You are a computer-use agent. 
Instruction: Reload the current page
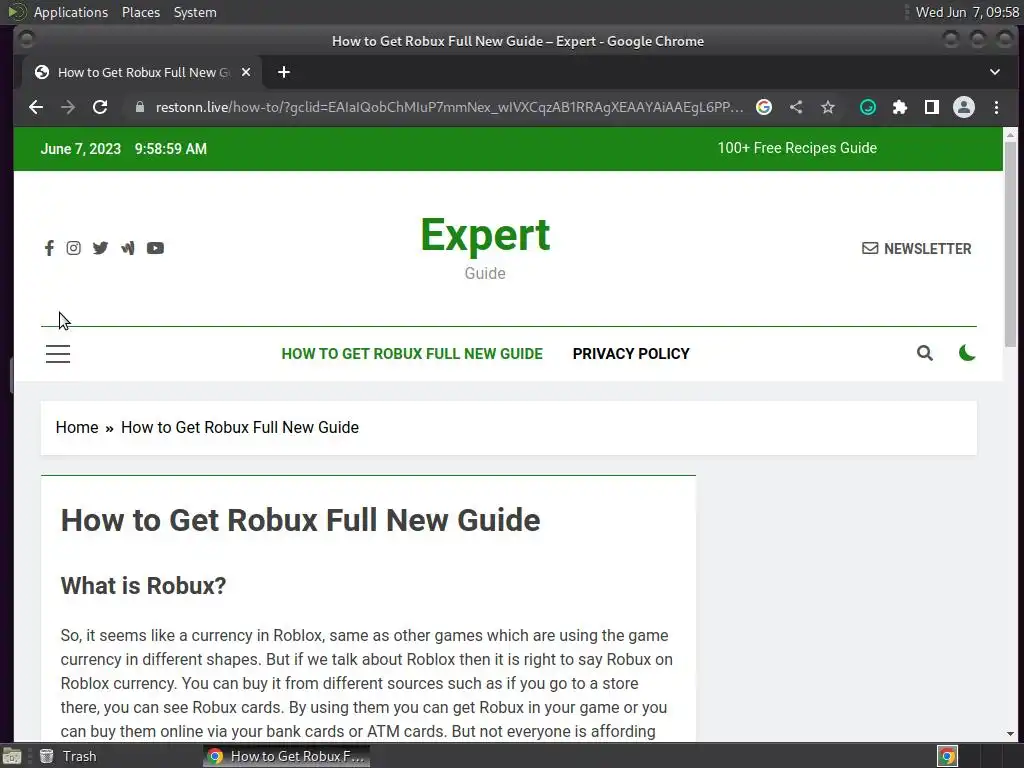click(100, 107)
